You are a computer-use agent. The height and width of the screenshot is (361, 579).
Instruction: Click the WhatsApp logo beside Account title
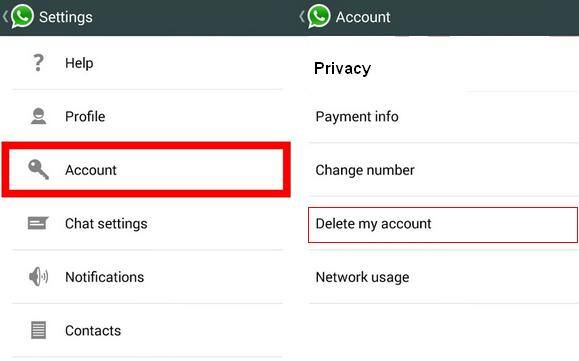tap(319, 17)
